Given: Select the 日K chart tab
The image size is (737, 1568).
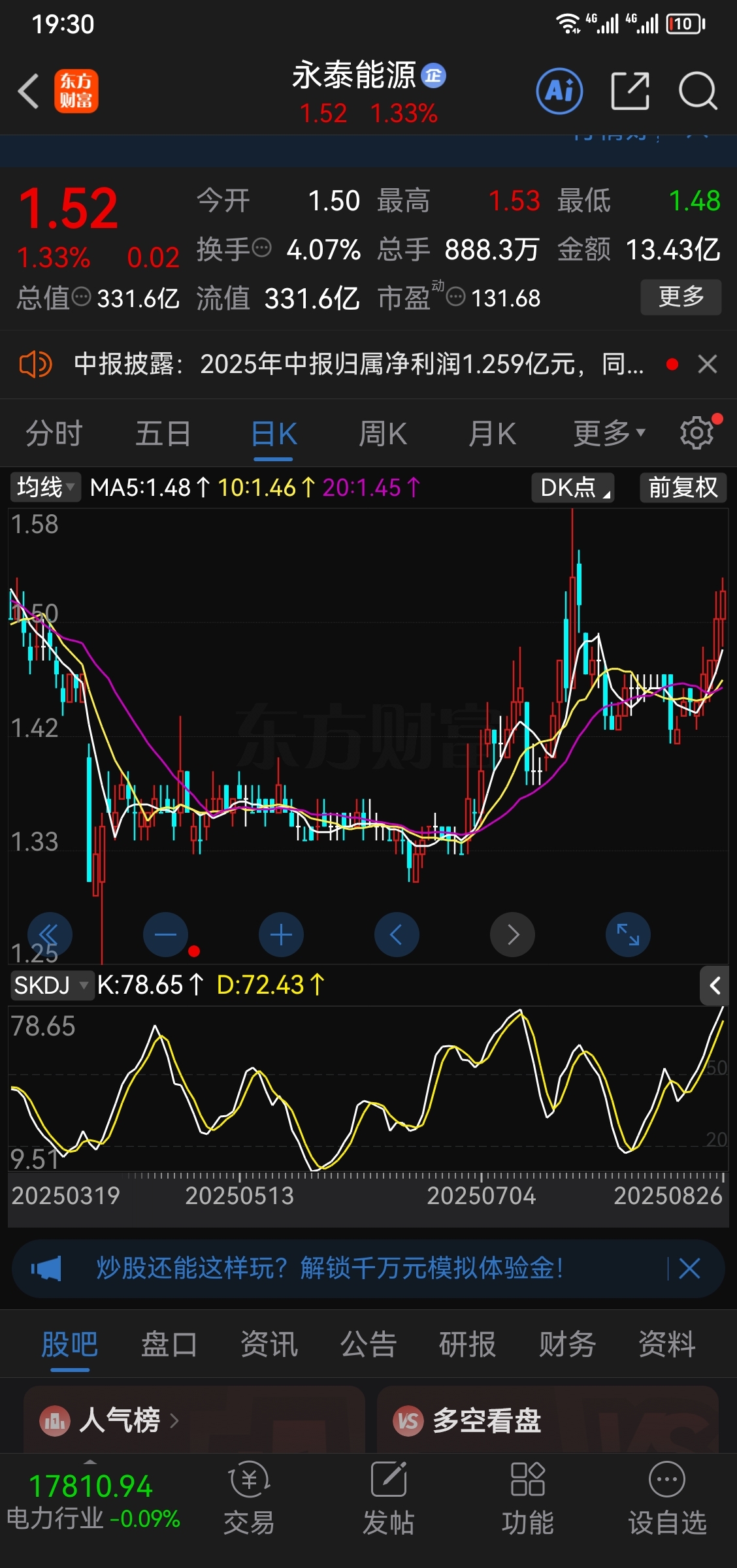Looking at the screenshot, I should pyautogui.click(x=274, y=433).
